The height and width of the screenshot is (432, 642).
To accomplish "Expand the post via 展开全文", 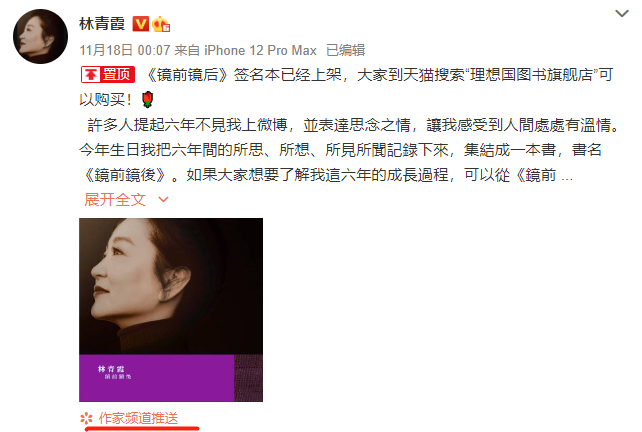I will coord(115,199).
